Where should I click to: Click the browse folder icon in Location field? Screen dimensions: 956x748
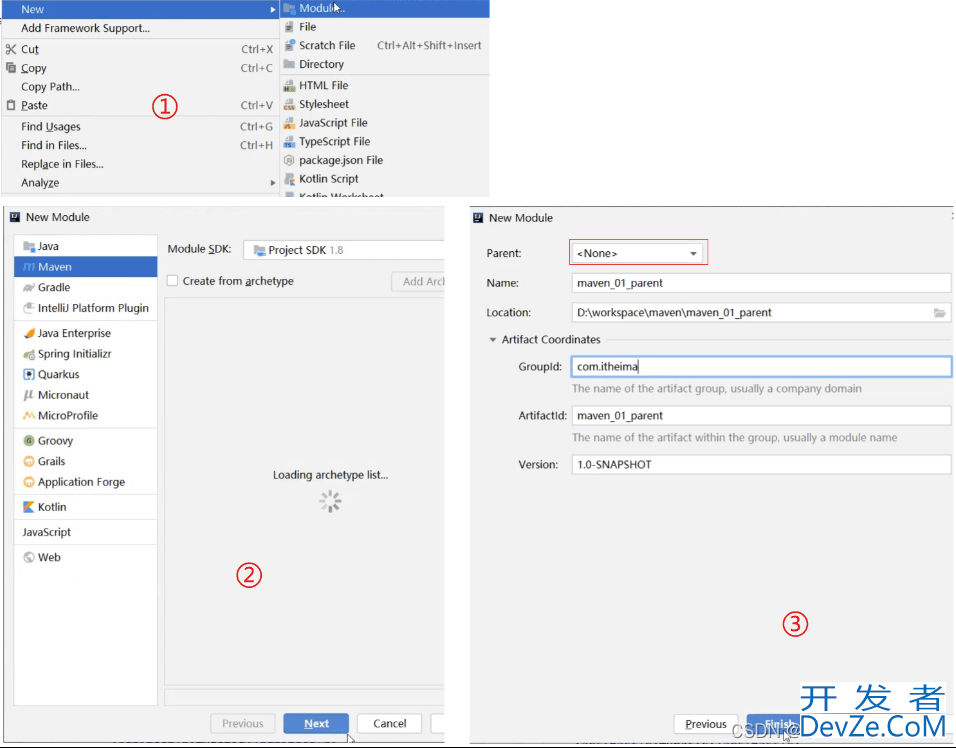point(940,313)
